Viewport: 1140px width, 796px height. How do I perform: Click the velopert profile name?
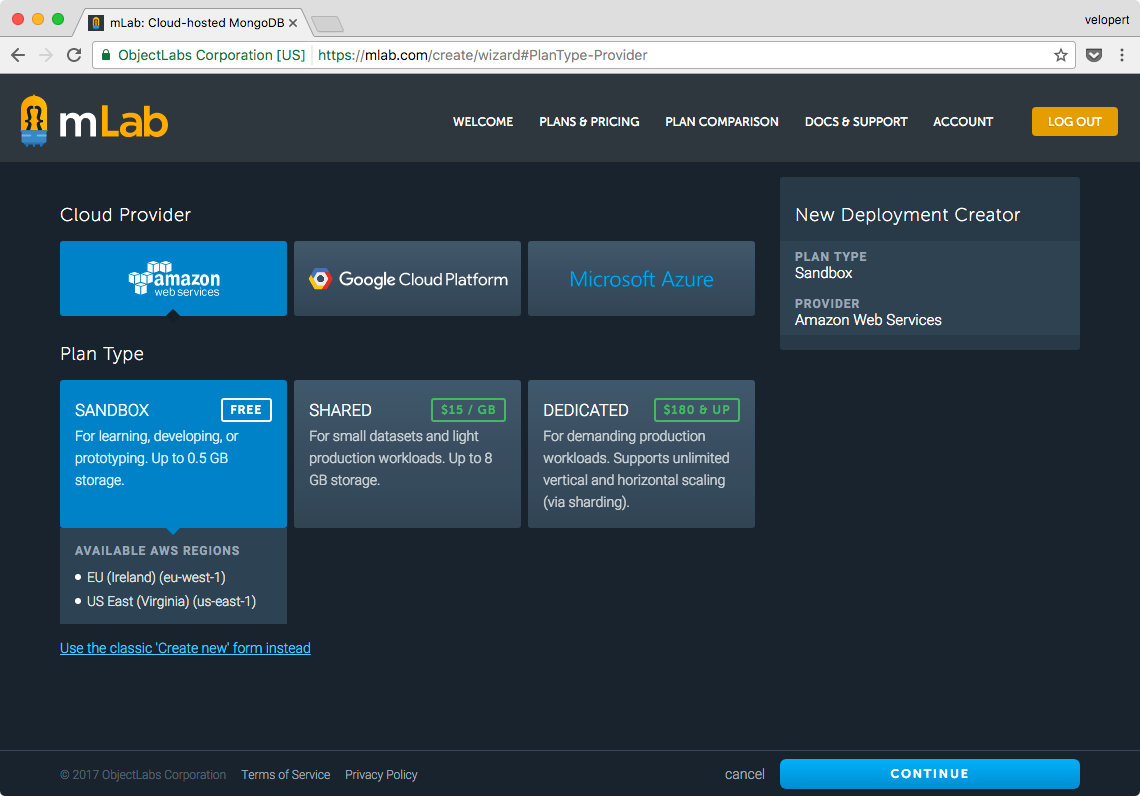(1107, 20)
